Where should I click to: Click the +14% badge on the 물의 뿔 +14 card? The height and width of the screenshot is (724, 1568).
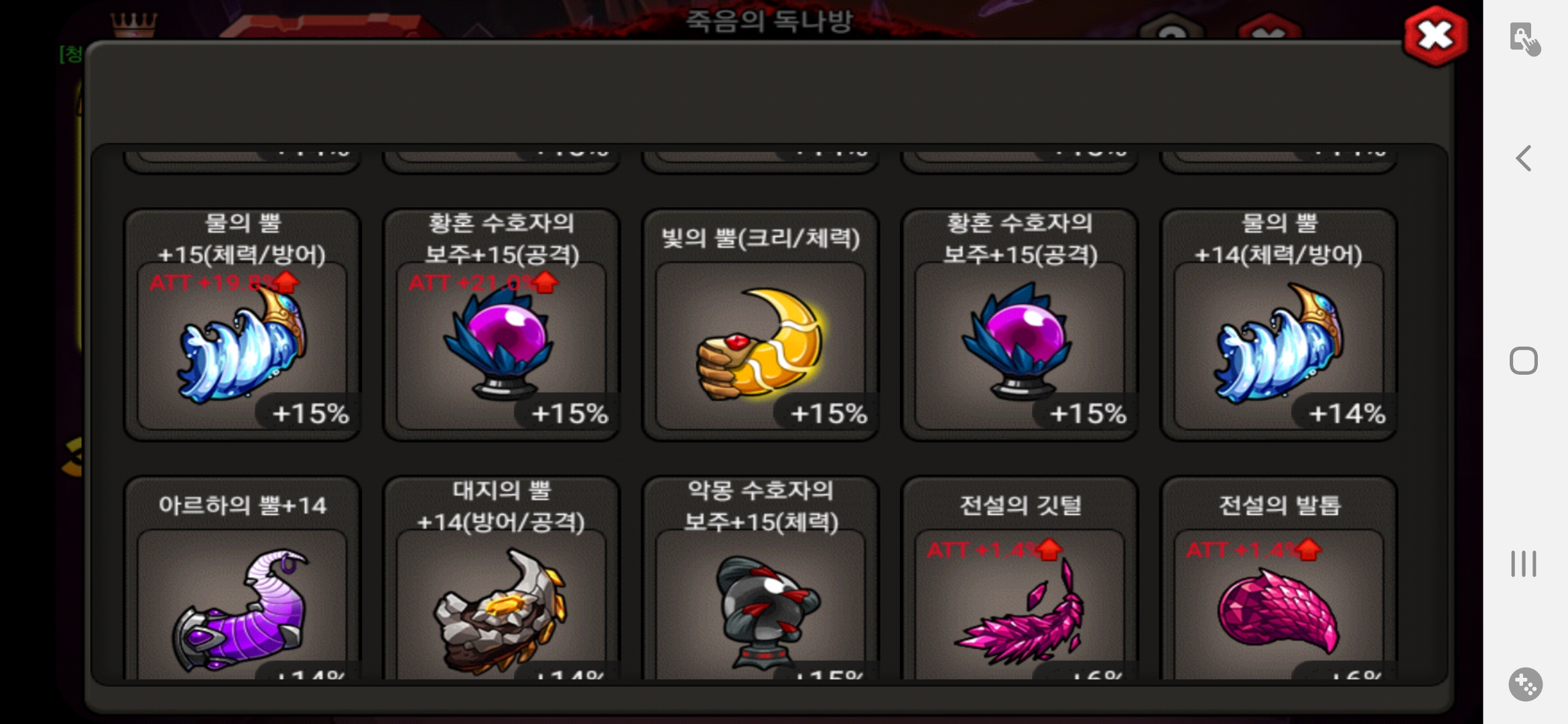[1347, 414]
